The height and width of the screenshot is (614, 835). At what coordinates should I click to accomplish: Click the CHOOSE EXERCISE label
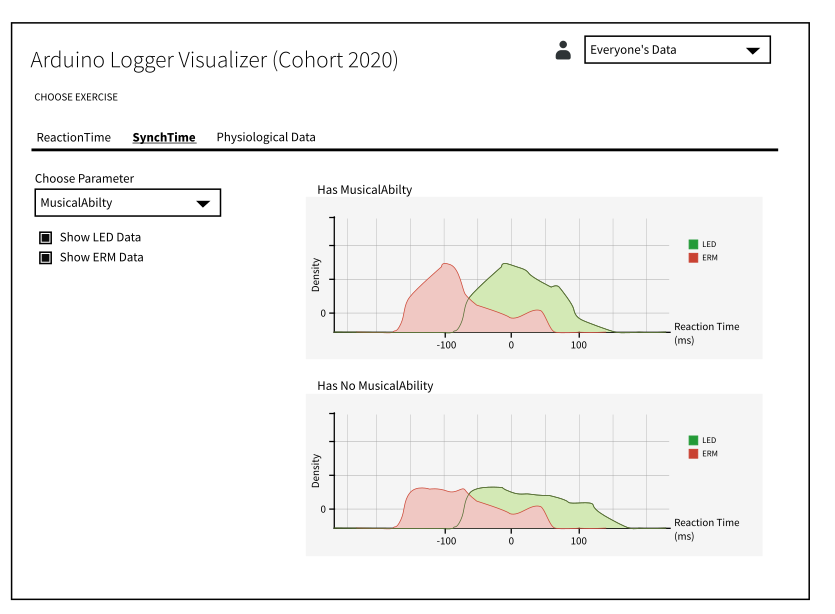[76, 97]
